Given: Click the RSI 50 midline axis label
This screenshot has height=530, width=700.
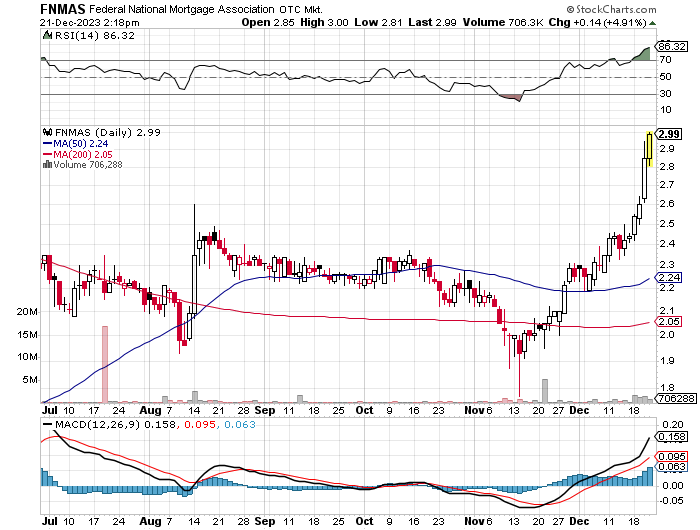Looking at the screenshot, I should tap(665, 77).
